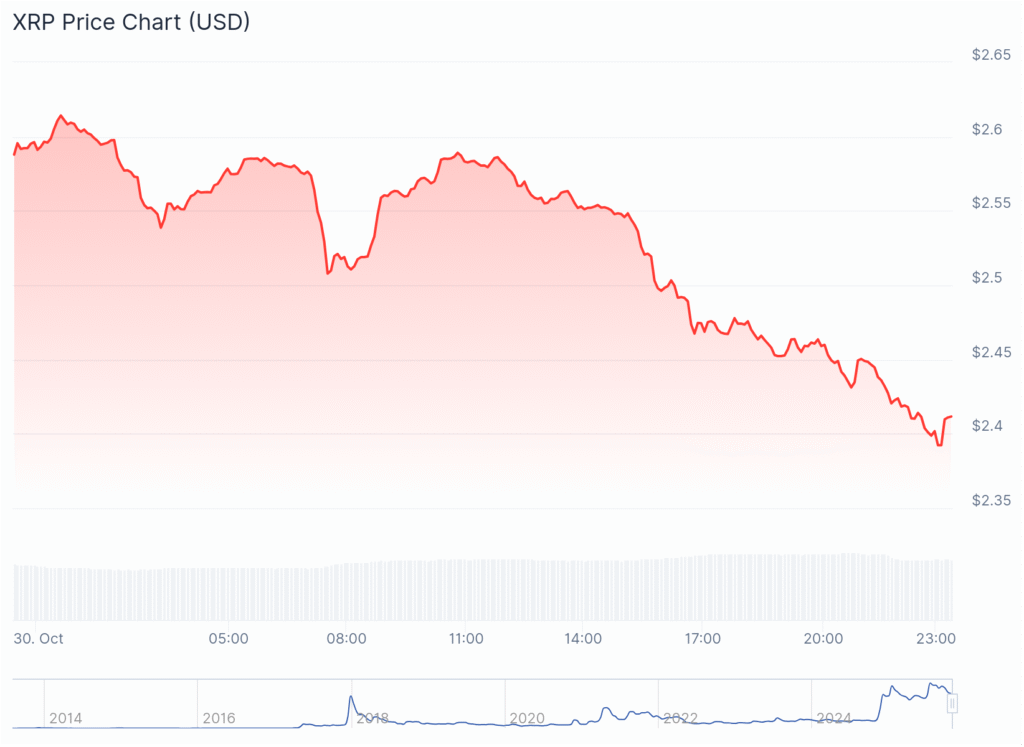
Task: Click the 2014 label in the navigator
Action: pyautogui.click(x=66, y=718)
